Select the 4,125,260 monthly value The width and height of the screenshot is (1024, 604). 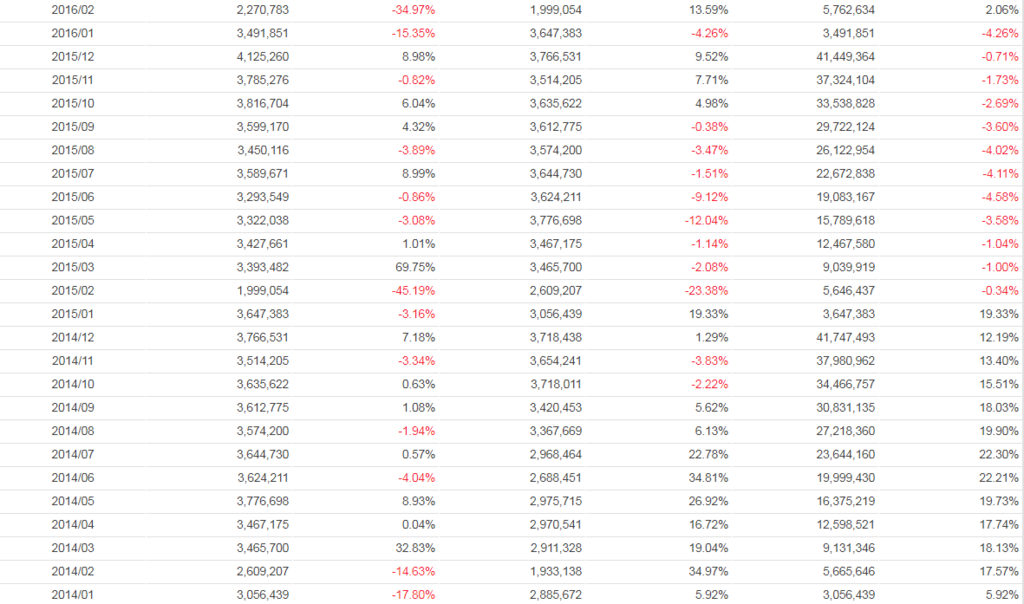263,56
